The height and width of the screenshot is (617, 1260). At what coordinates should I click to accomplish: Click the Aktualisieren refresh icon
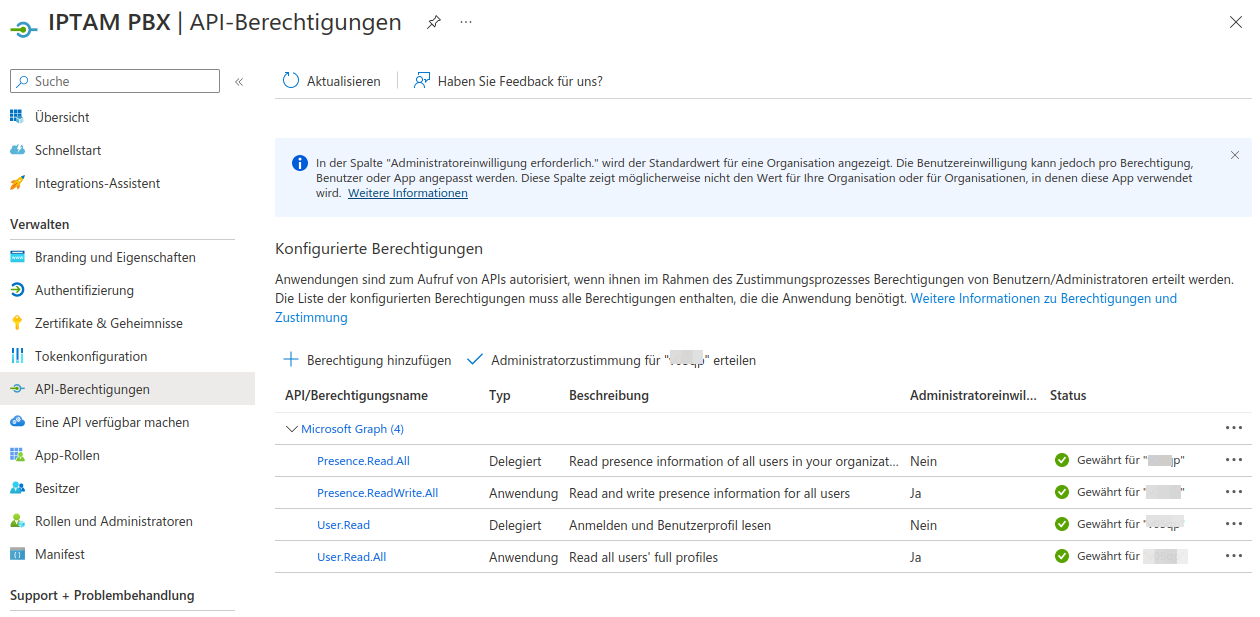coord(291,81)
